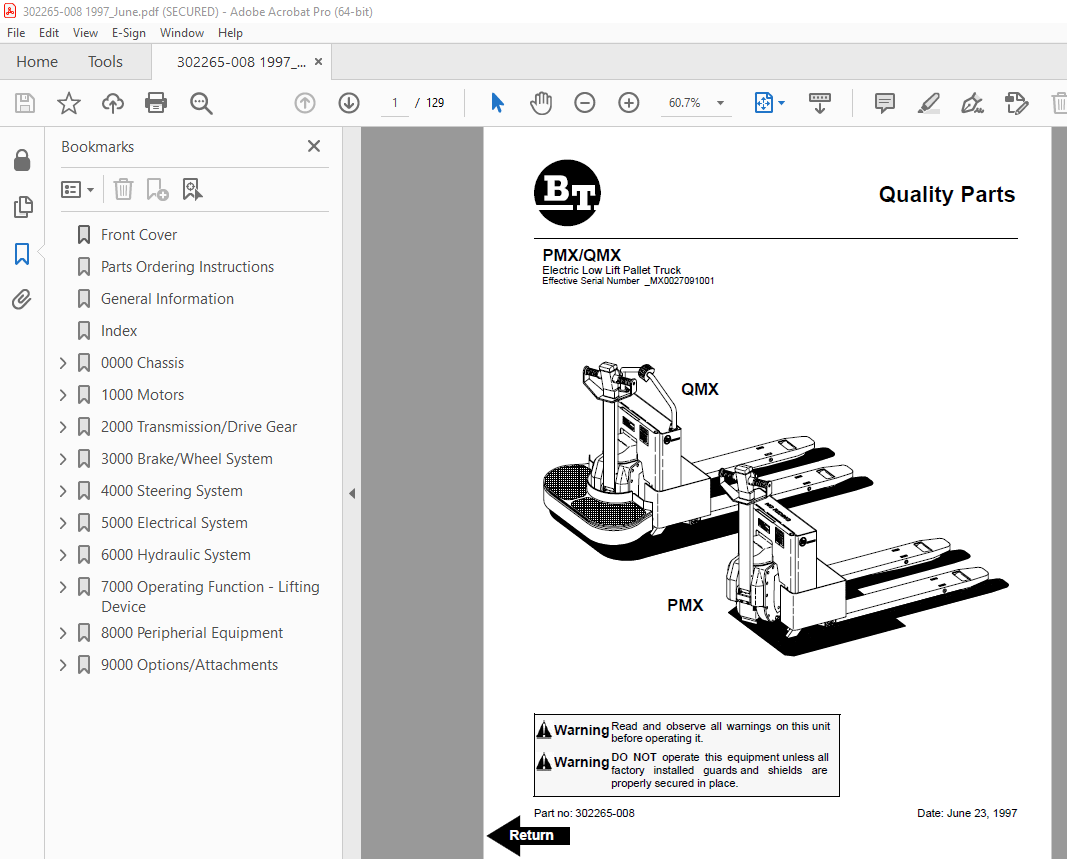Click the page number field
1067x859 pixels.
[x=395, y=103]
